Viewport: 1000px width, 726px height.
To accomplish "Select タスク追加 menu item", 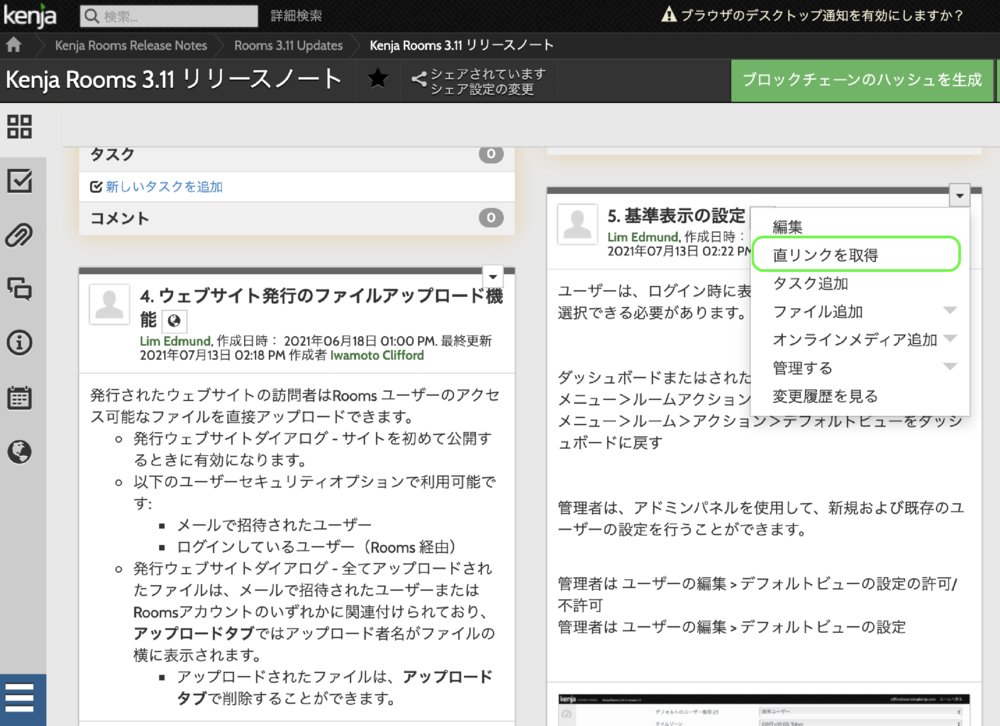I will [x=810, y=283].
